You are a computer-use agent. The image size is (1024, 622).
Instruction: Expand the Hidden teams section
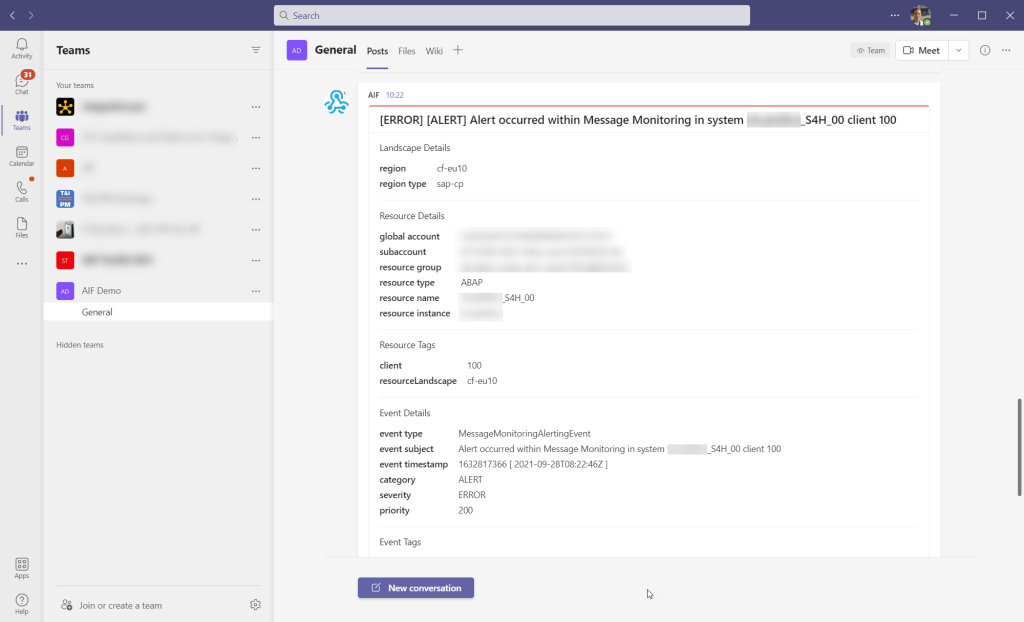[x=80, y=345]
